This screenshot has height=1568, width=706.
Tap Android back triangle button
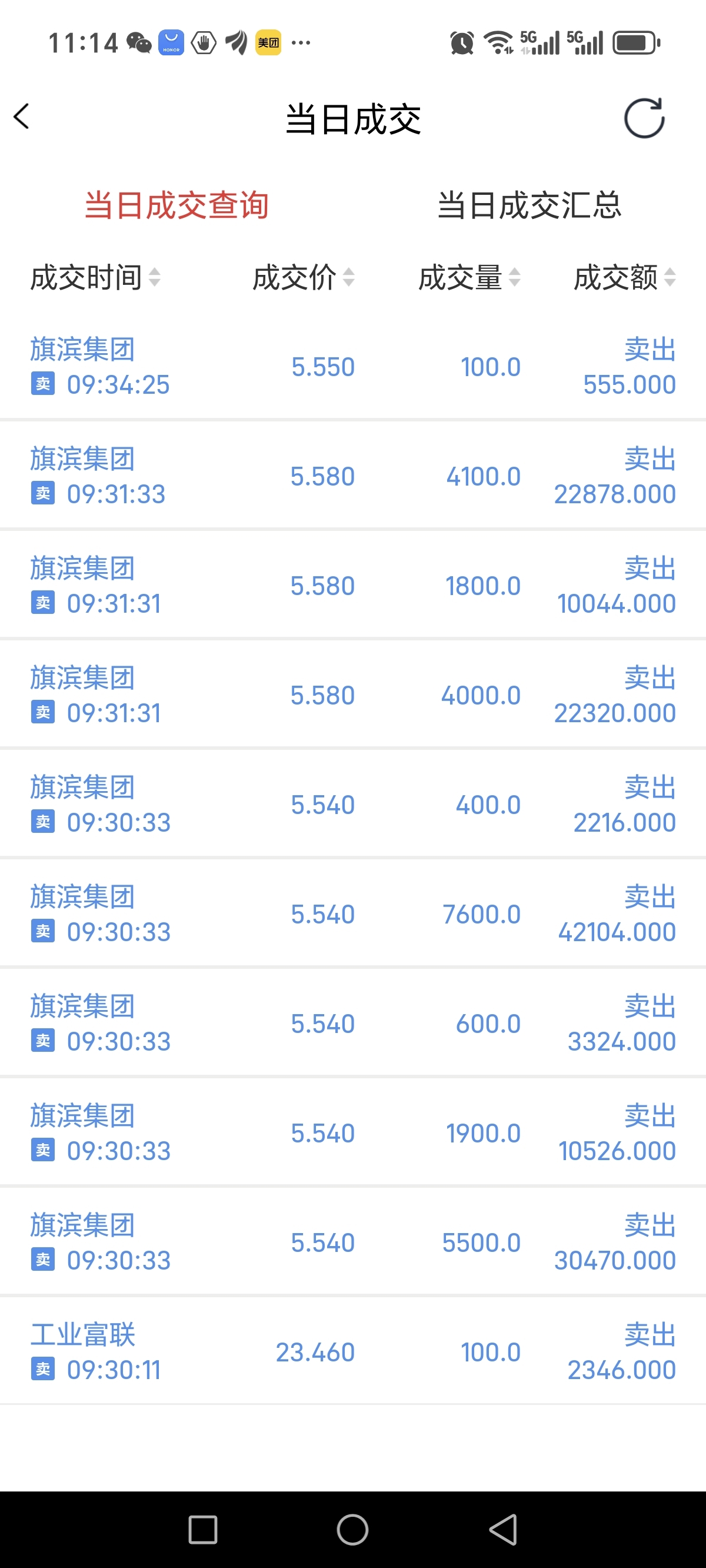coord(504,1530)
